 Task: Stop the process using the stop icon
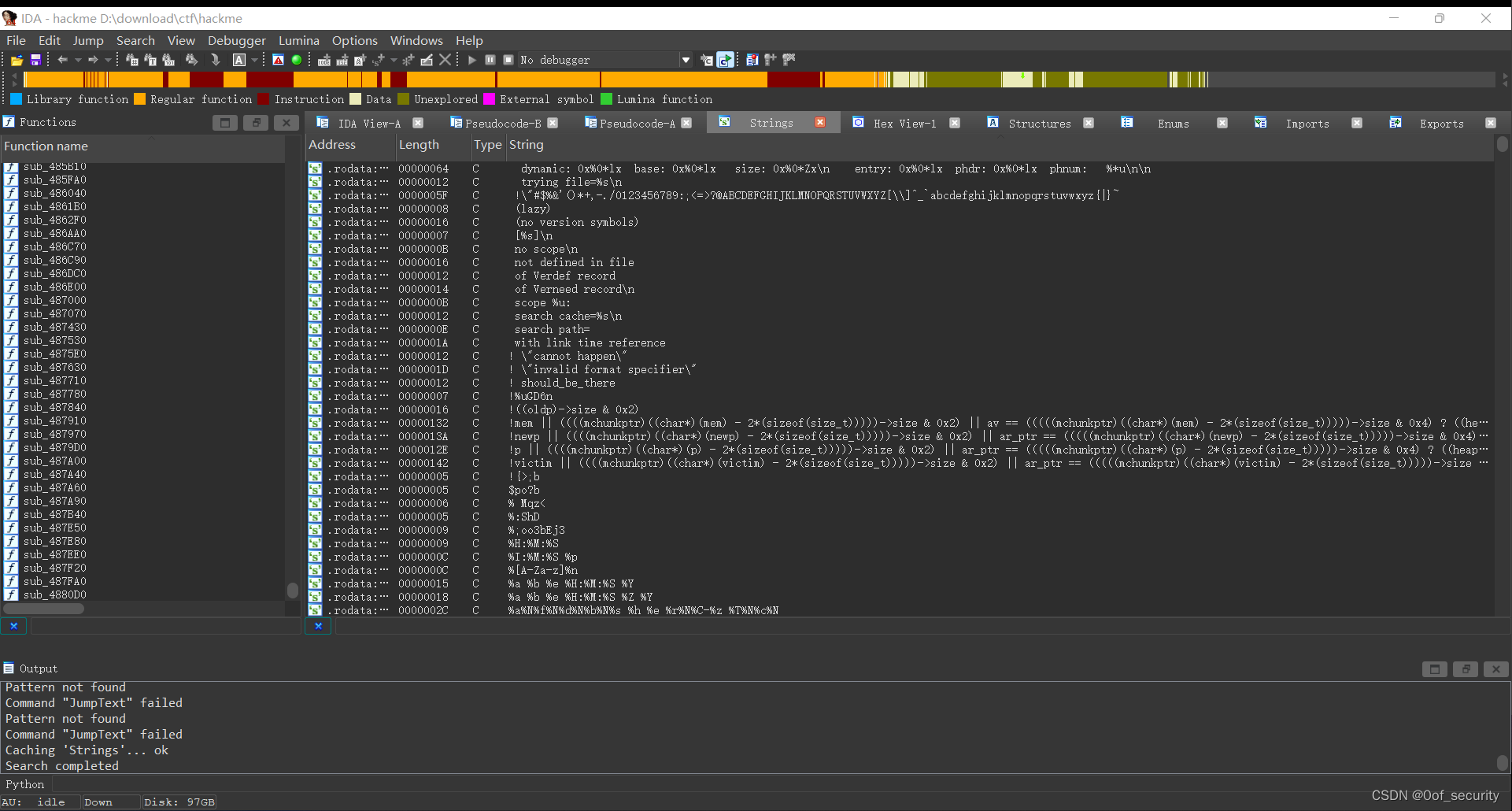tap(508, 59)
